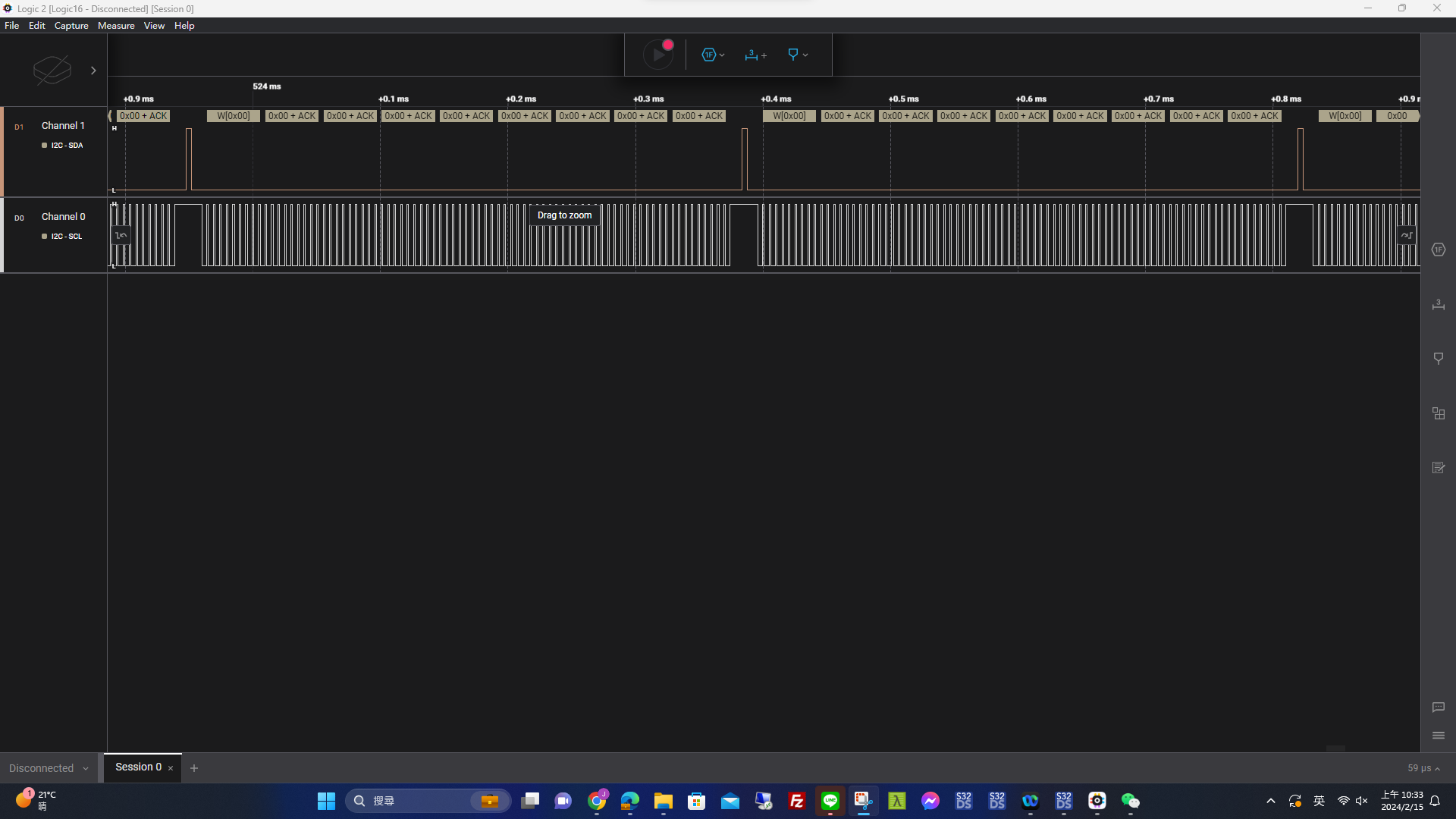Add a new session tab
1456x819 pixels.
(194, 768)
